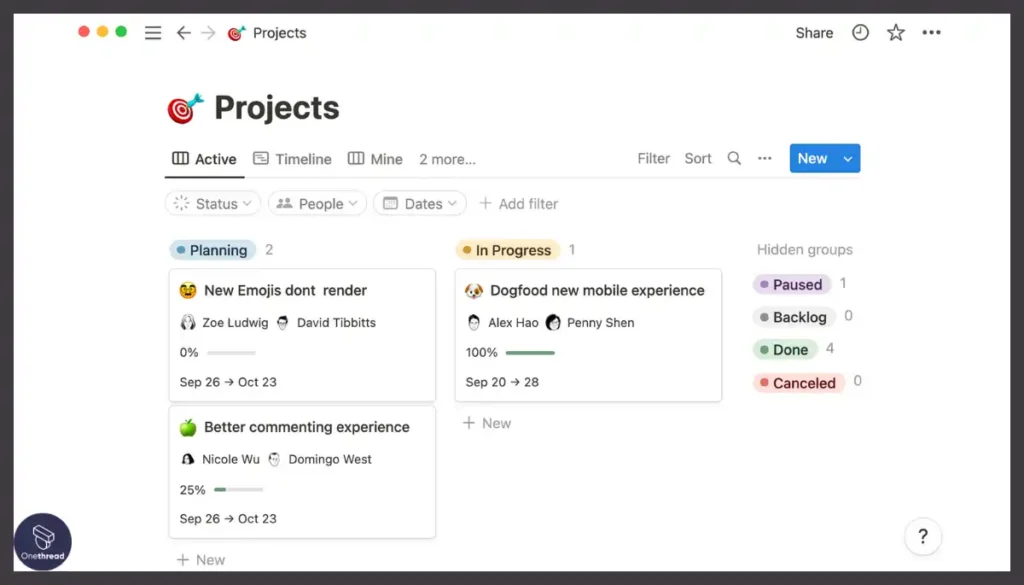Click the dog avatar on Dogfood card

tap(471, 289)
